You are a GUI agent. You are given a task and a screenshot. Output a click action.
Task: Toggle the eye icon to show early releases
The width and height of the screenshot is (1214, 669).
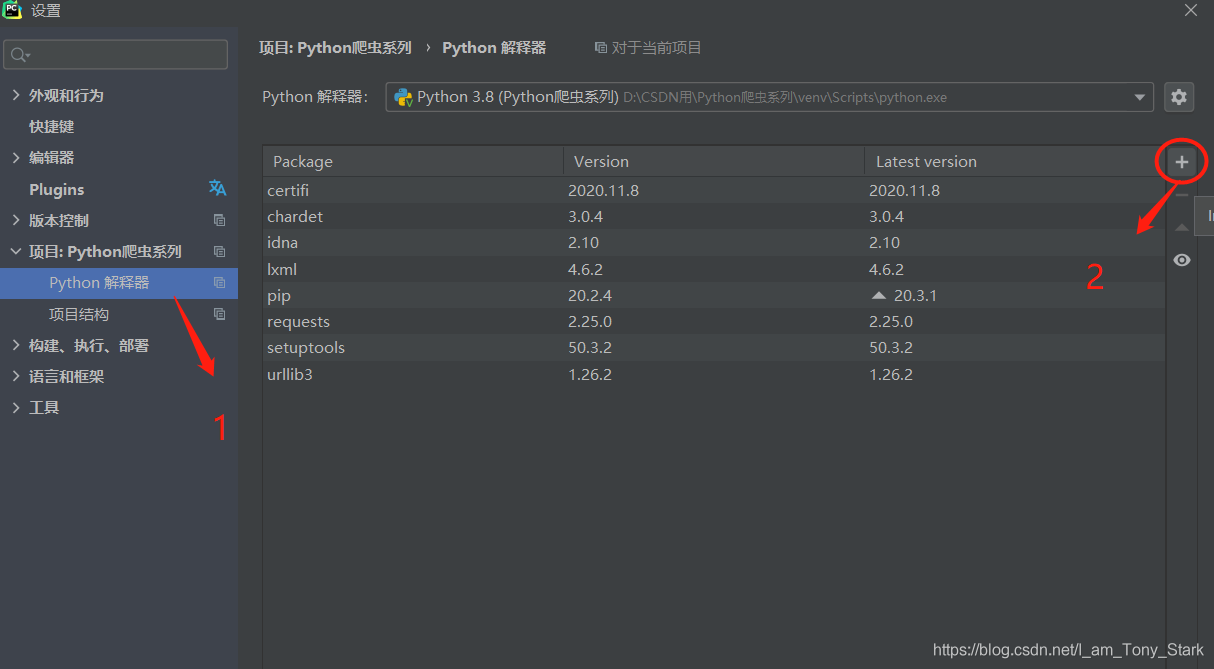coord(1182,260)
